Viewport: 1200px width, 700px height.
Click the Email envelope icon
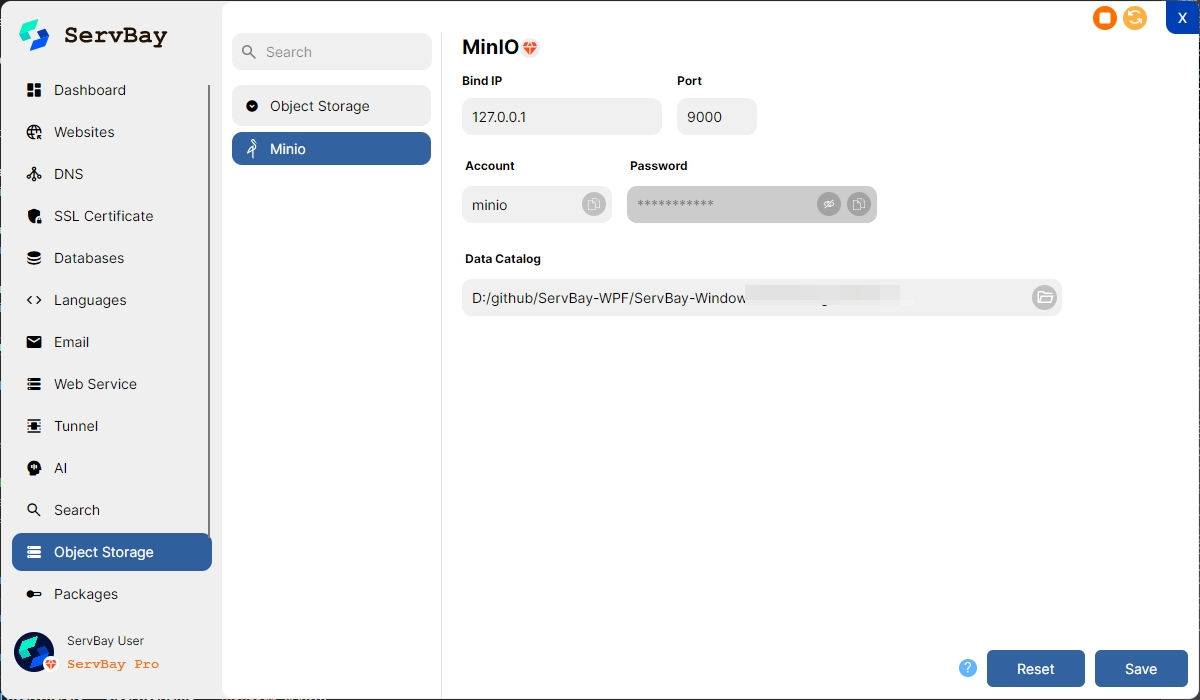point(34,342)
